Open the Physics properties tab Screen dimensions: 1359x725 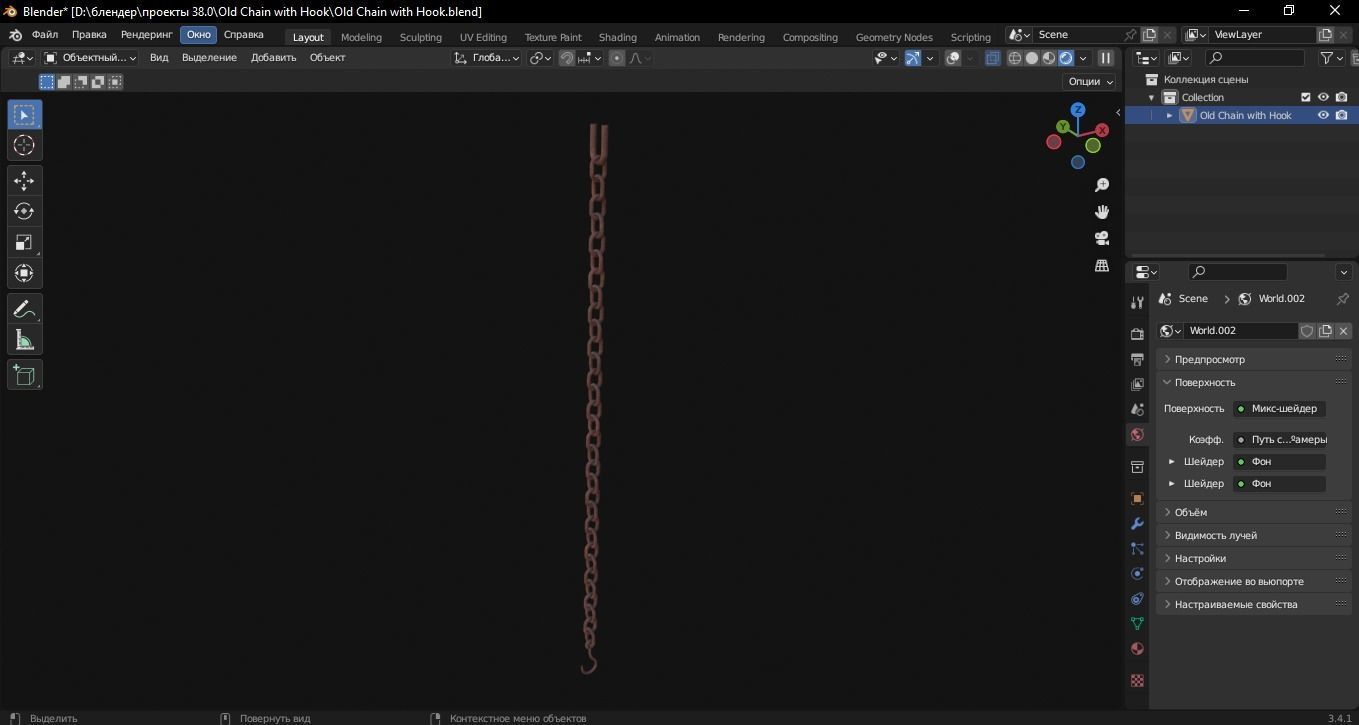pos(1137,574)
